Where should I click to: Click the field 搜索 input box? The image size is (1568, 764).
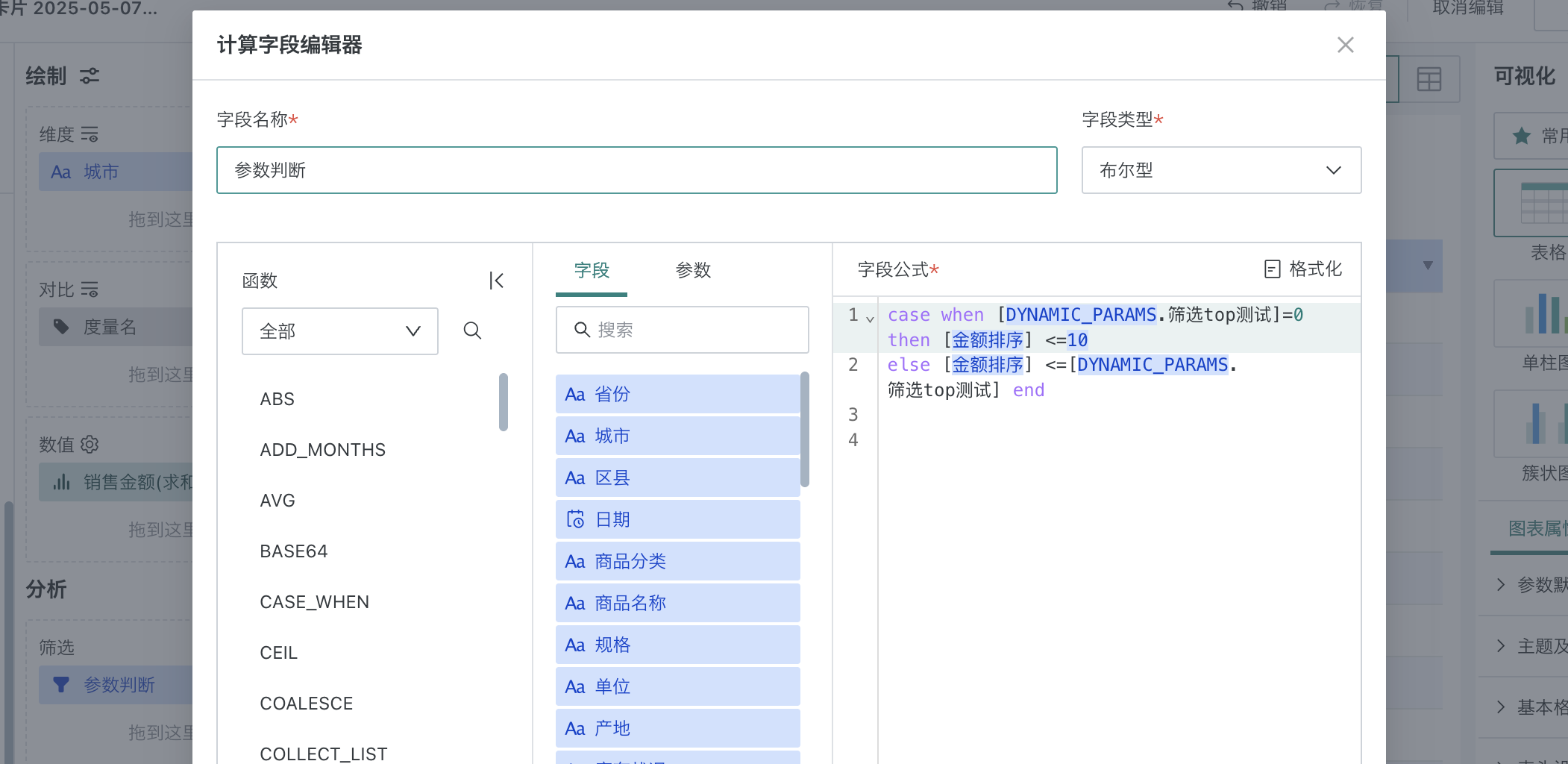(x=682, y=330)
